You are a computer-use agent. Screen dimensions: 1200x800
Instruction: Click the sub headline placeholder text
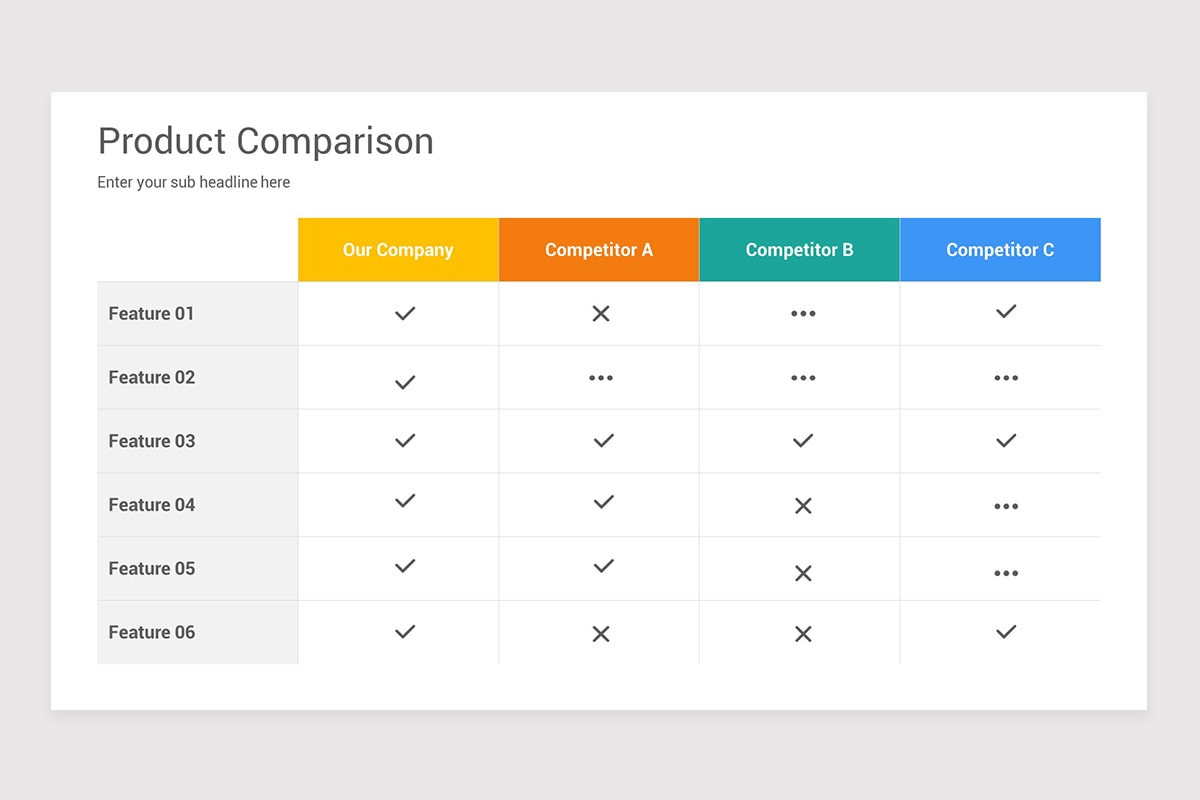pyautogui.click(x=194, y=182)
